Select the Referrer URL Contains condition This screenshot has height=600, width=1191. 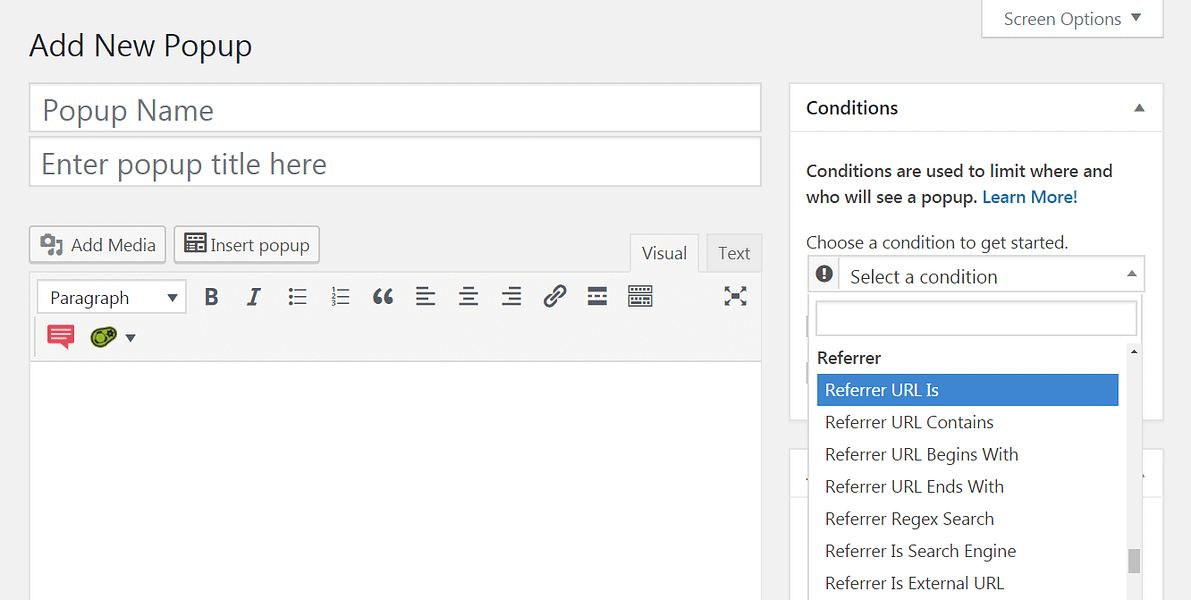[x=909, y=422]
